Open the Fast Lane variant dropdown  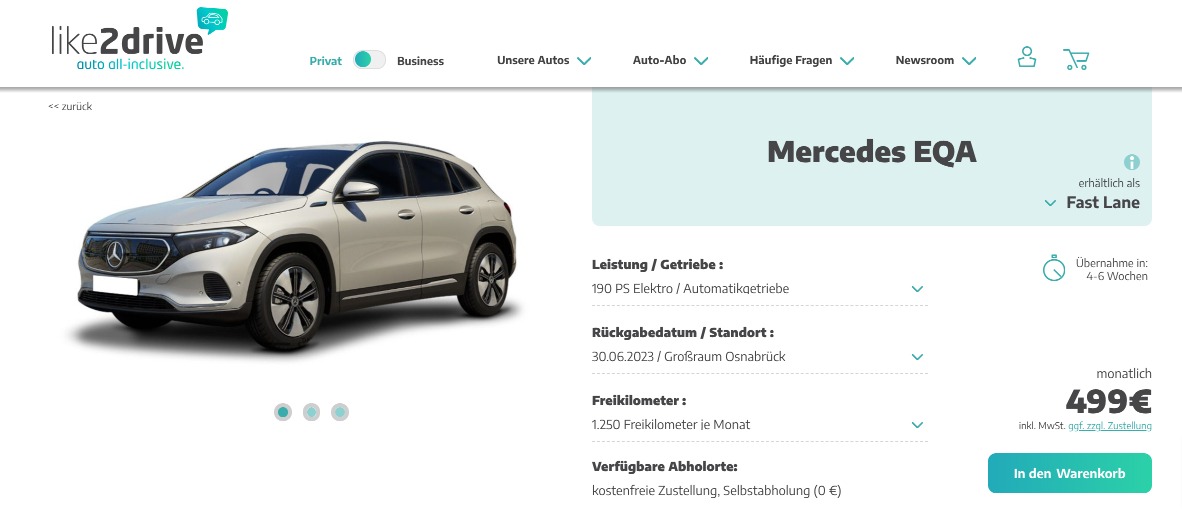pyautogui.click(x=1092, y=203)
